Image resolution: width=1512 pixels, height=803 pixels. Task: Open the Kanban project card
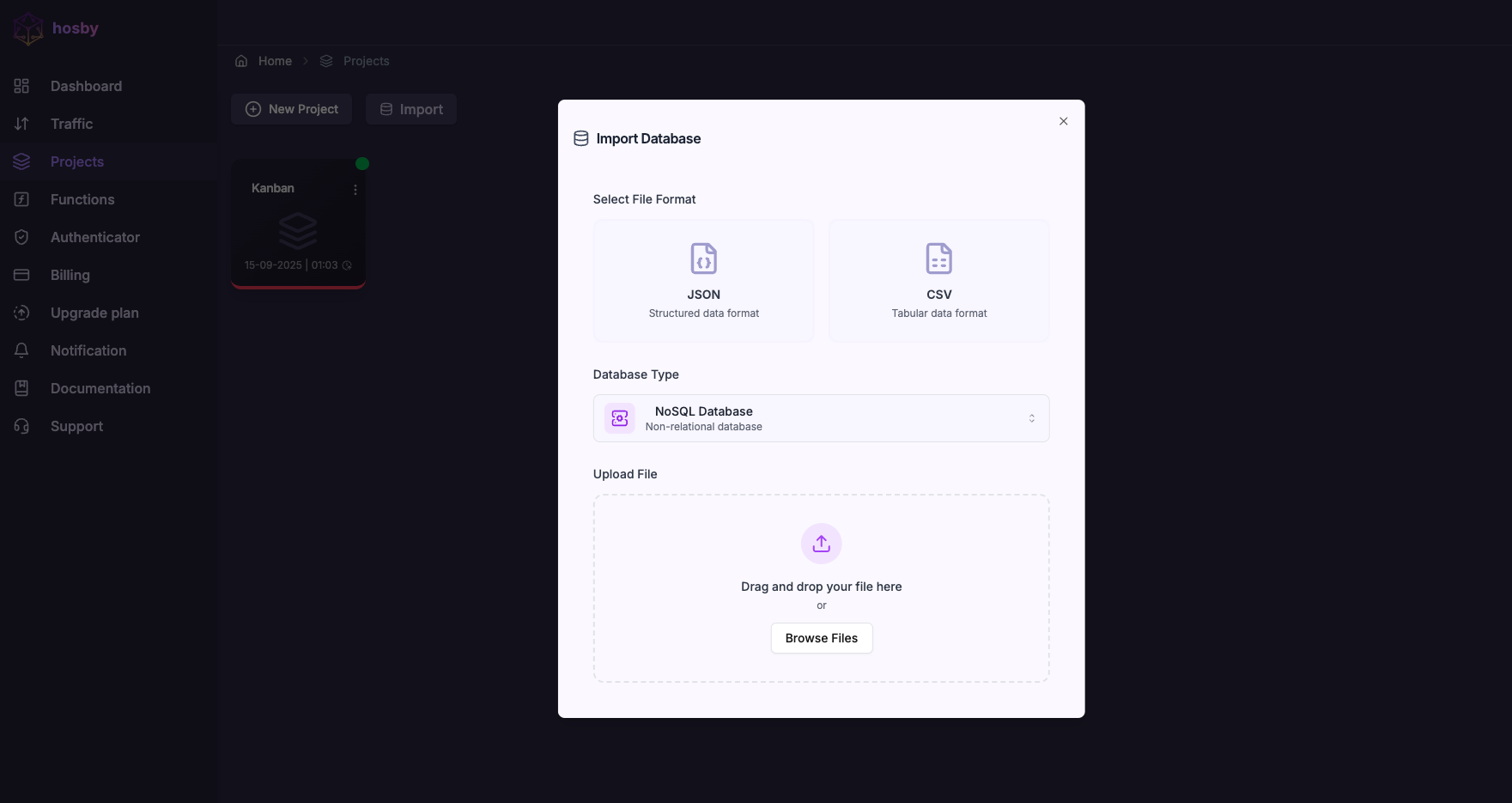298,223
